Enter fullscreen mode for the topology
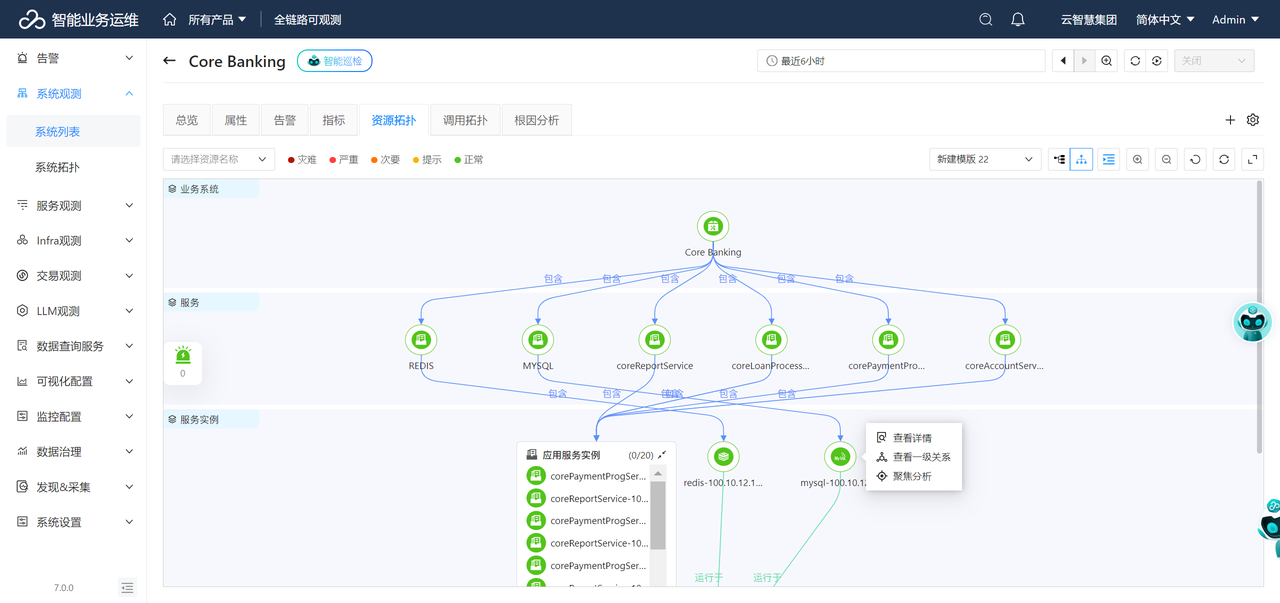Screen dimensions: 1280x603 (x=1252, y=159)
